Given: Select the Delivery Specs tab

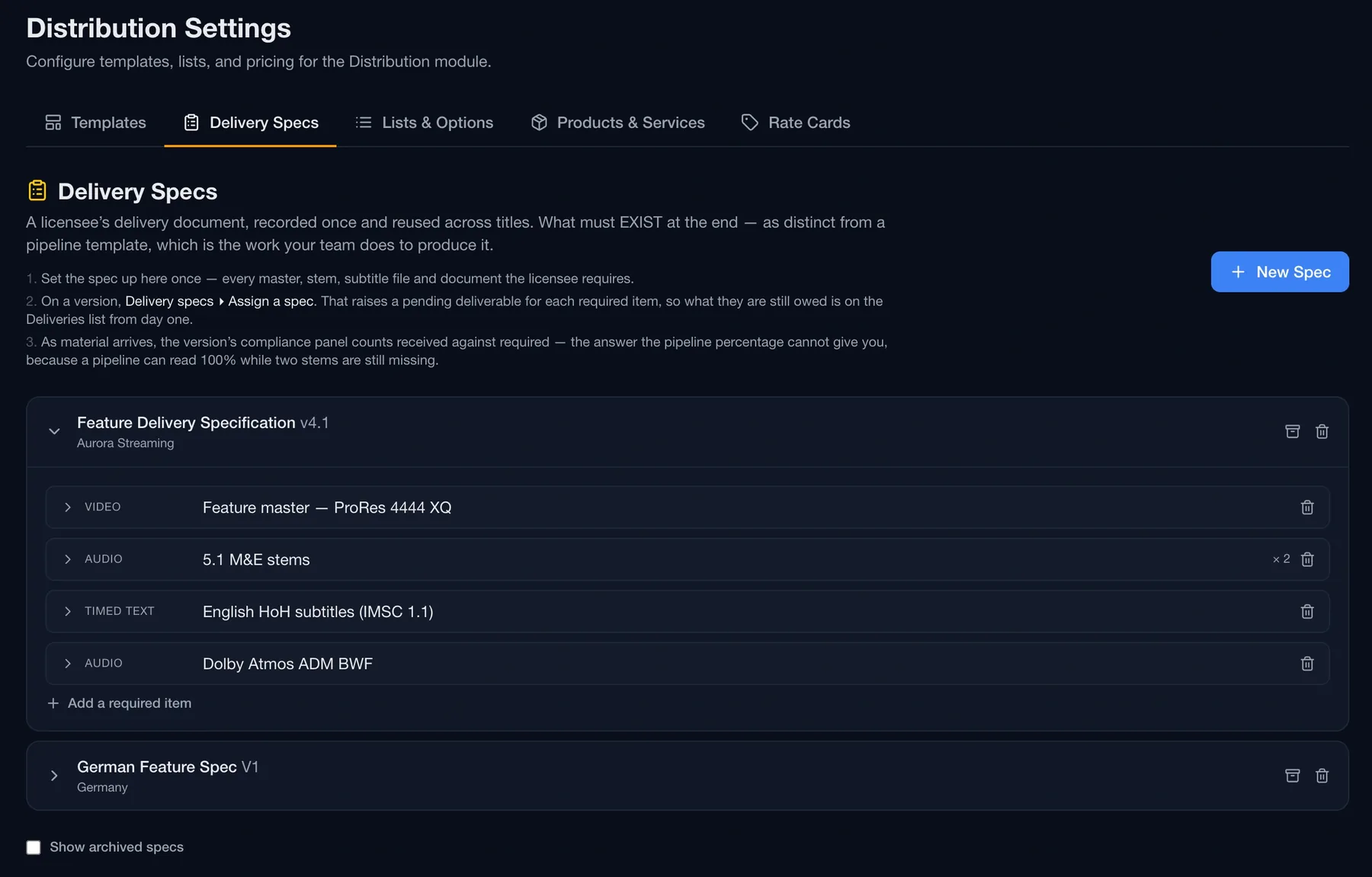Looking at the screenshot, I should pos(251,123).
